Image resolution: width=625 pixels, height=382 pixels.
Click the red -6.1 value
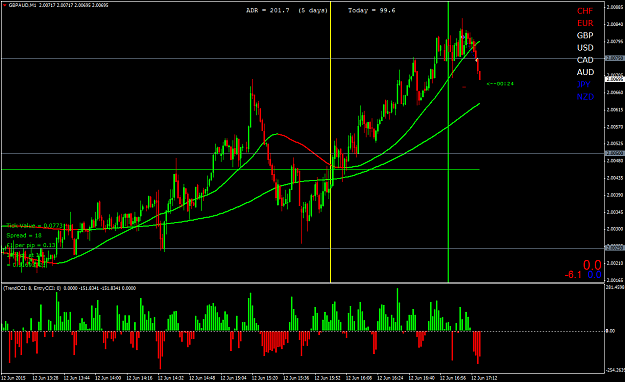[x=573, y=275]
